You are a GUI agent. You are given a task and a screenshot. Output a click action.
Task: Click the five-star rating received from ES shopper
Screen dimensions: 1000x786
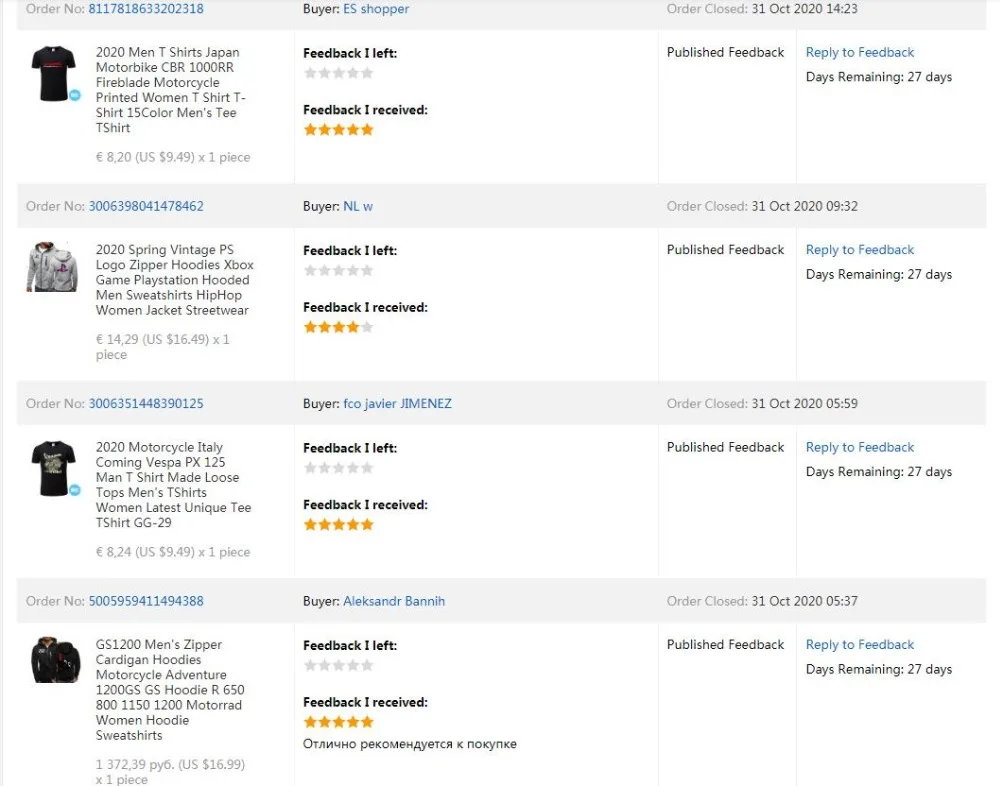338,130
